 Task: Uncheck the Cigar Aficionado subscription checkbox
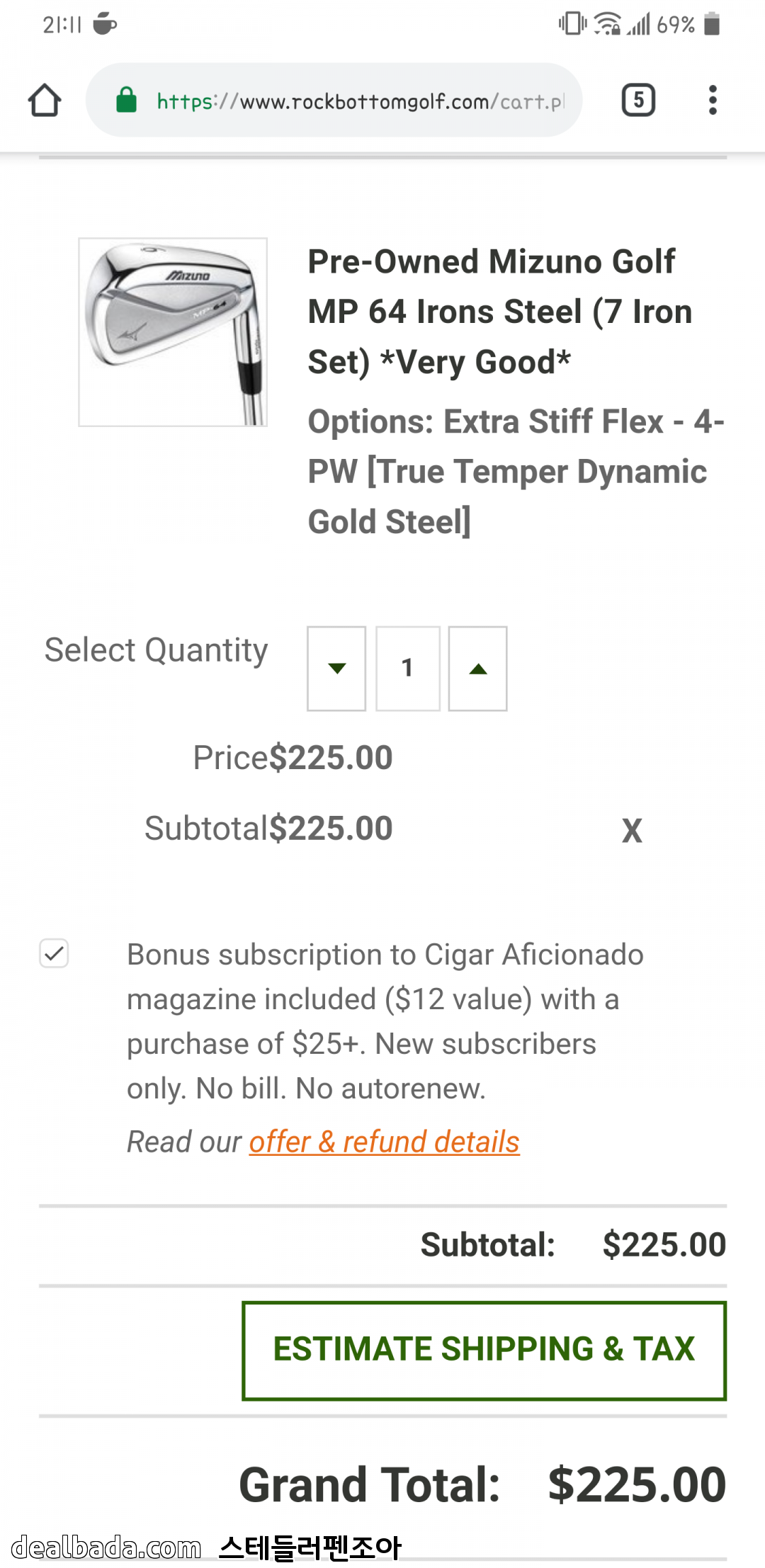(x=54, y=953)
